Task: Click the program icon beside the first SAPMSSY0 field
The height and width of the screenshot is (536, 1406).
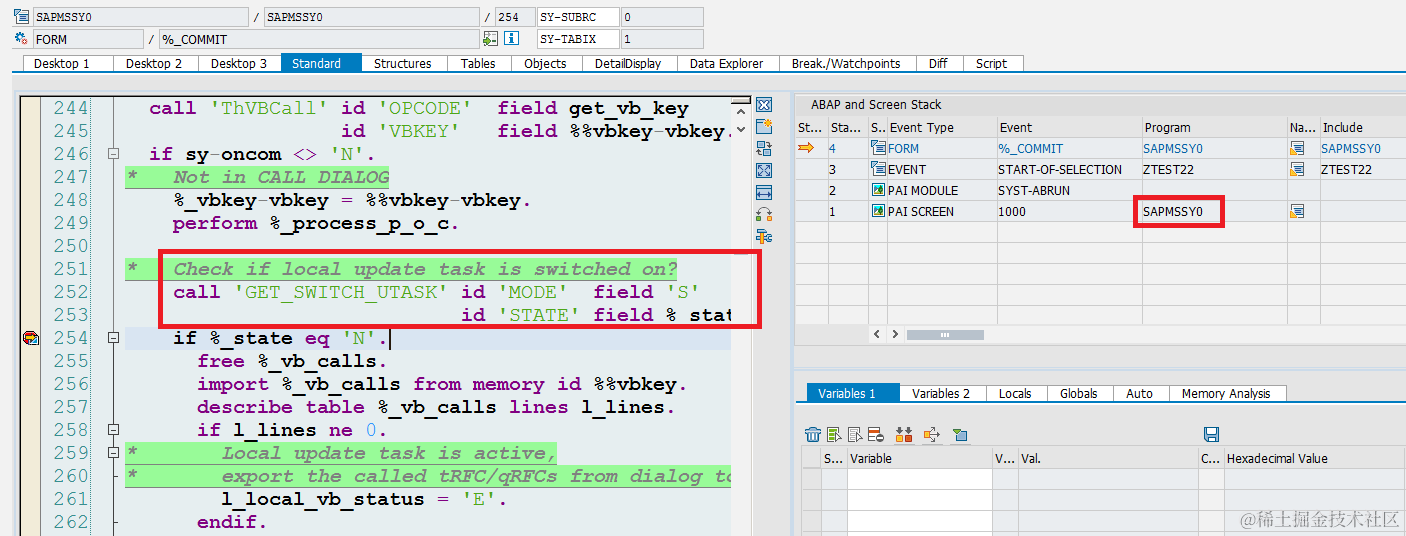Action: 20,17
